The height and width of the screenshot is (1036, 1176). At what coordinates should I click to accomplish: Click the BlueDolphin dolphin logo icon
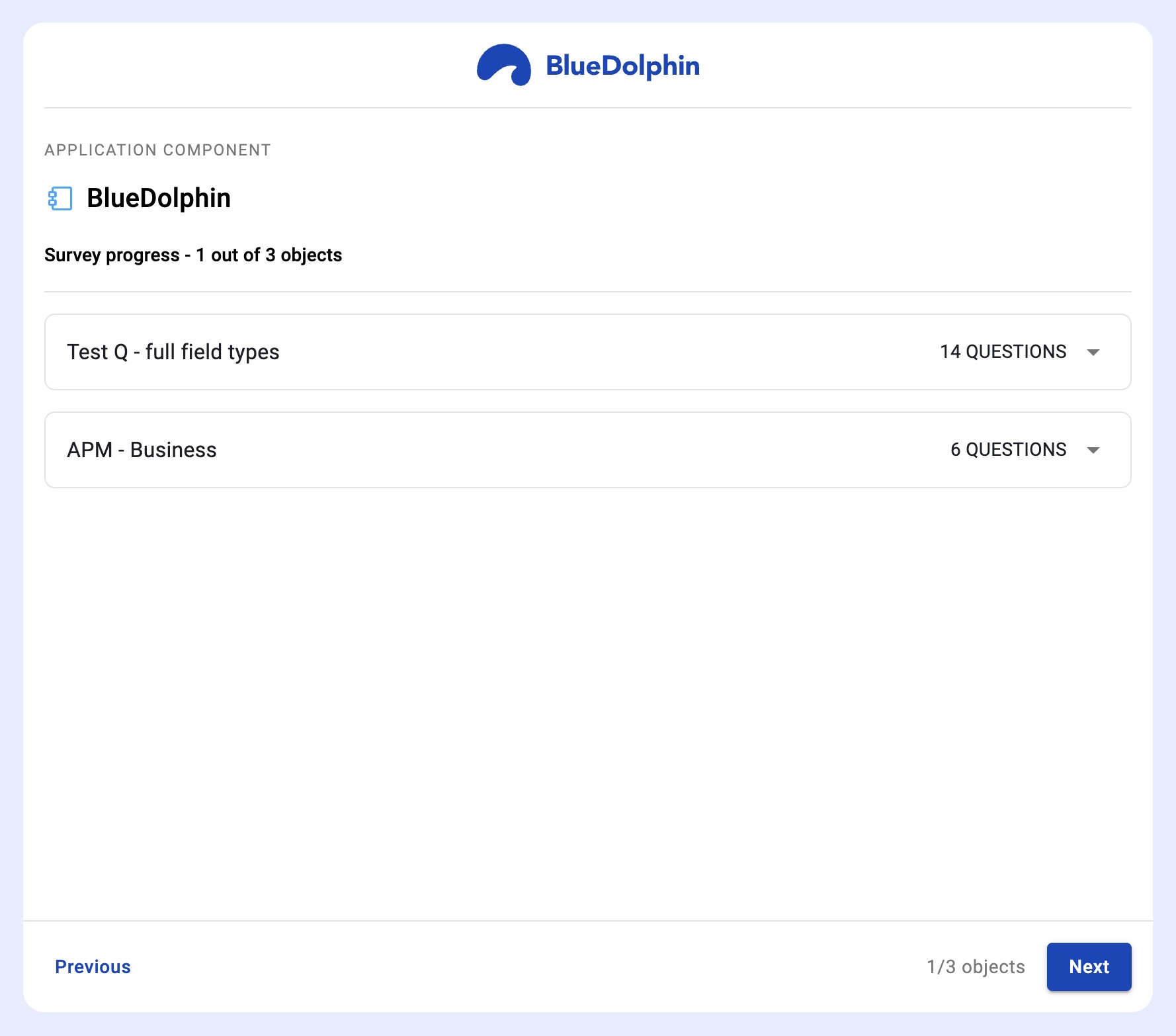504,65
